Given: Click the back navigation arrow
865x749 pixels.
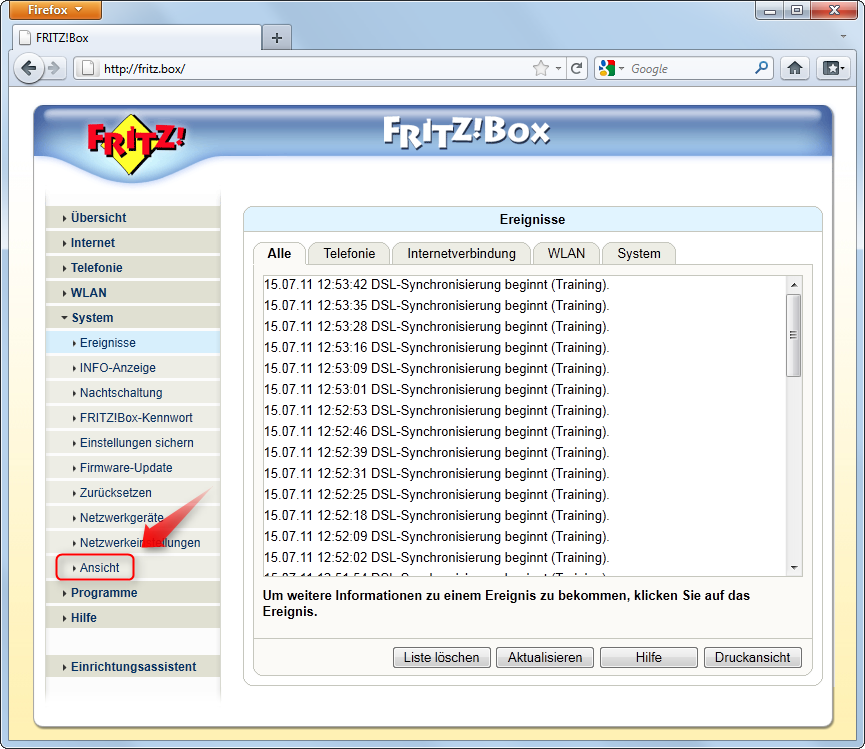Looking at the screenshot, I should tap(28, 68).
